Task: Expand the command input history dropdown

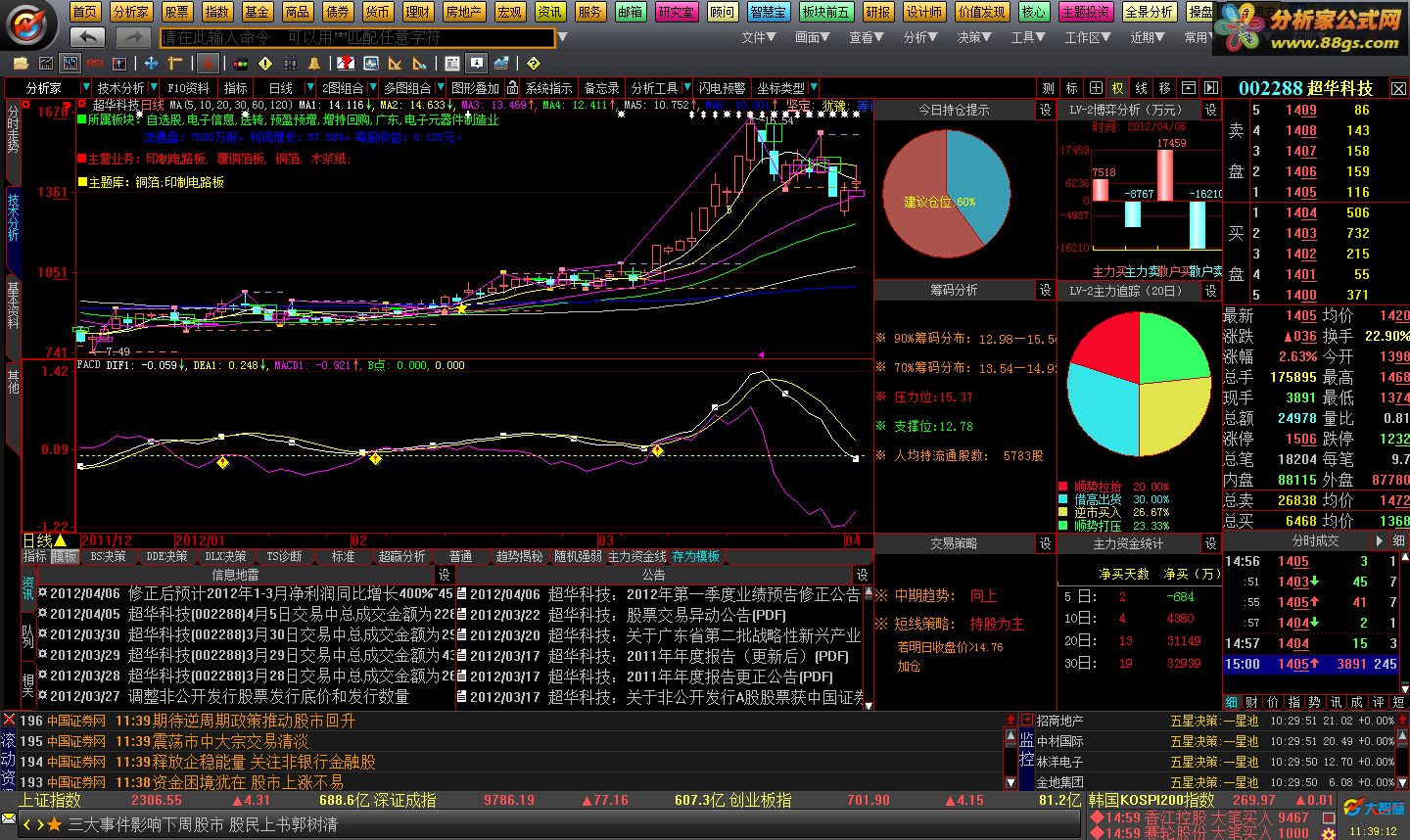Action: point(562,38)
